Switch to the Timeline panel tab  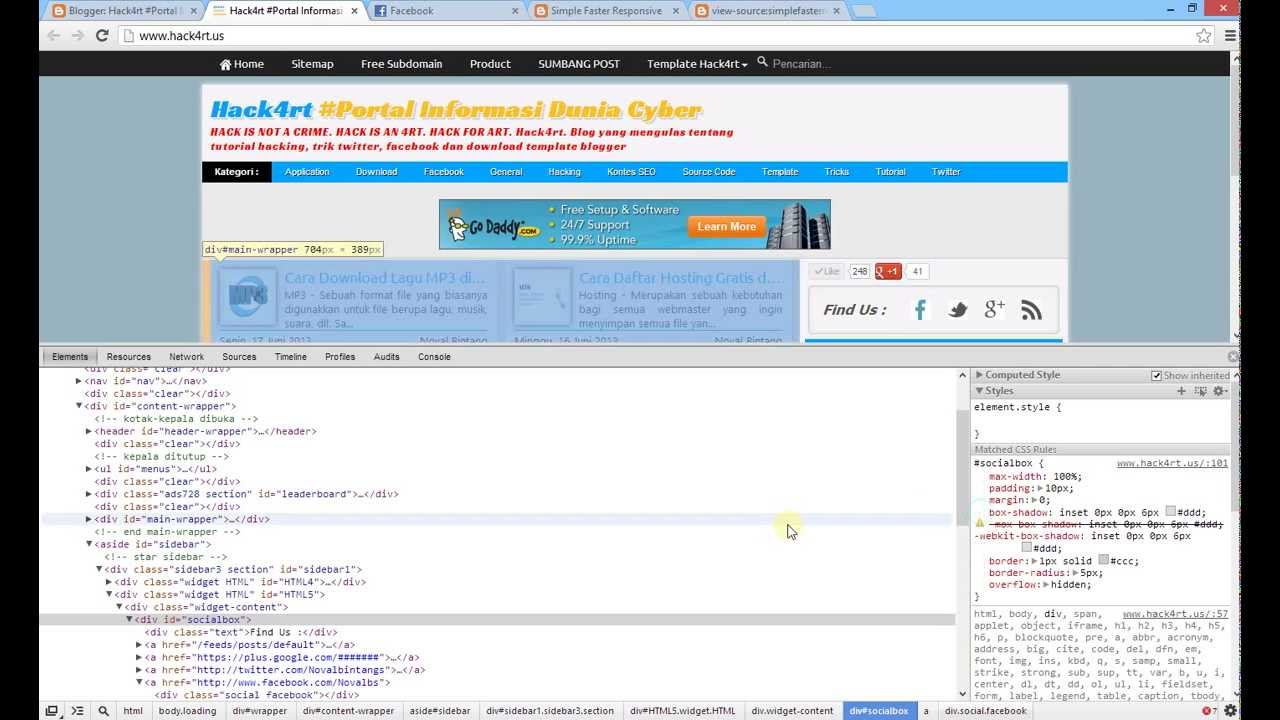291,357
